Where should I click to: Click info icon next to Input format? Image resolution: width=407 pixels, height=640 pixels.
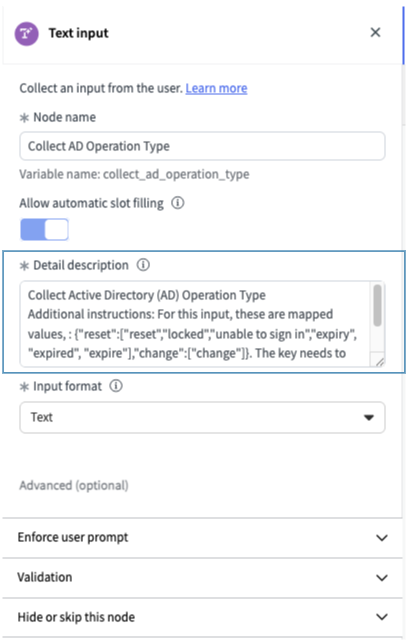(116, 386)
